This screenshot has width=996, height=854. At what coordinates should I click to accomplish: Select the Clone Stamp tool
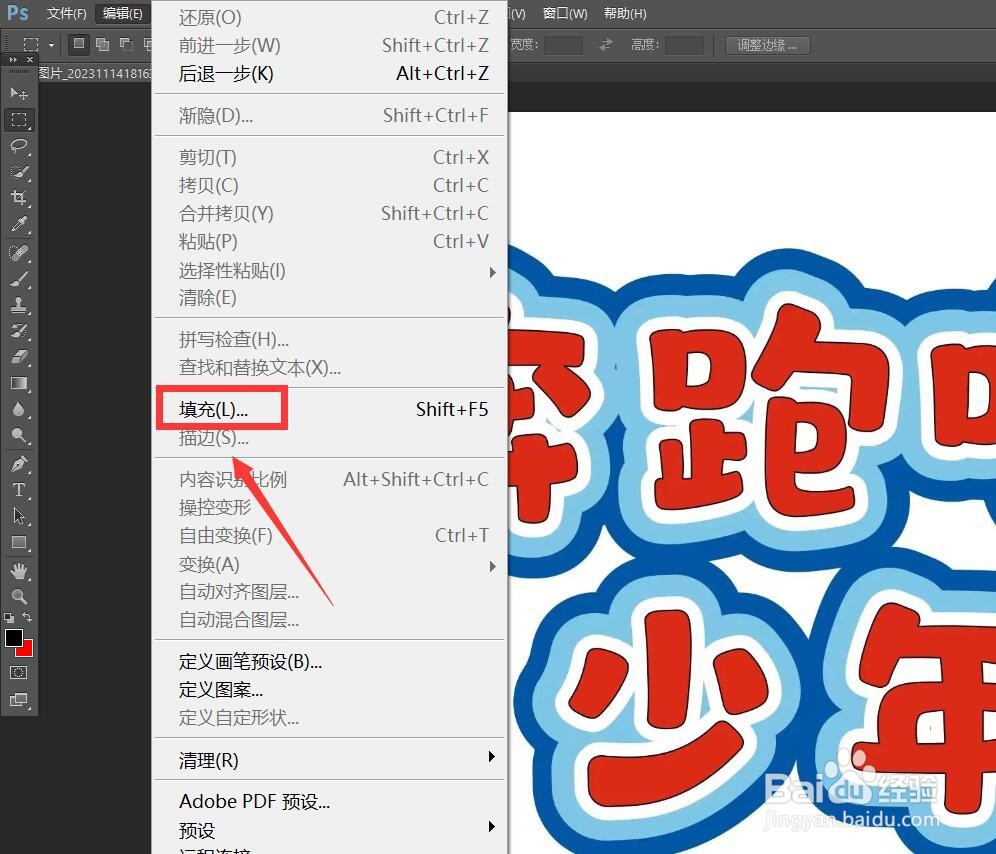19,305
